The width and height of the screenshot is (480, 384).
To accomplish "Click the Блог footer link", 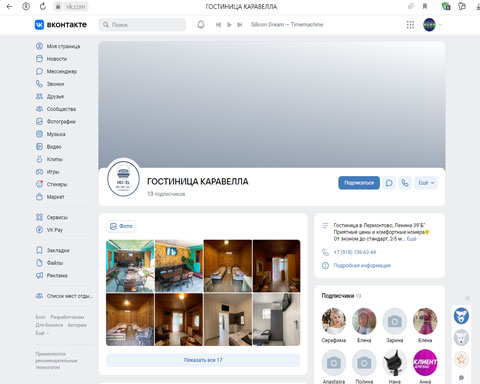I will click(40, 317).
